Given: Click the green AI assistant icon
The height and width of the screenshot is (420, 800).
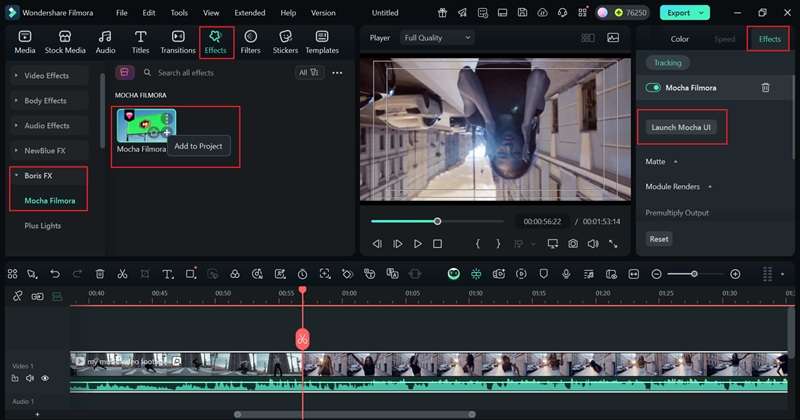Looking at the screenshot, I should (454, 274).
